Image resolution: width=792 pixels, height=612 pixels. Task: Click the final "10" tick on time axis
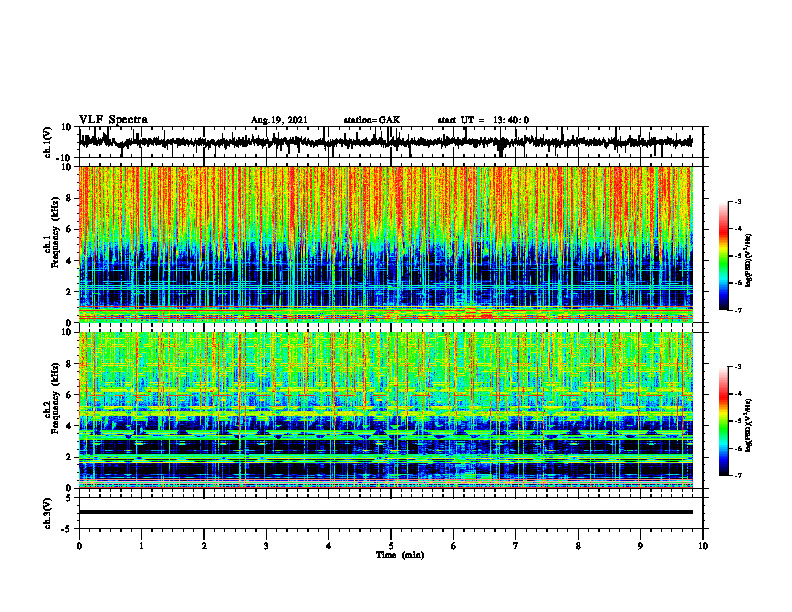click(x=703, y=546)
